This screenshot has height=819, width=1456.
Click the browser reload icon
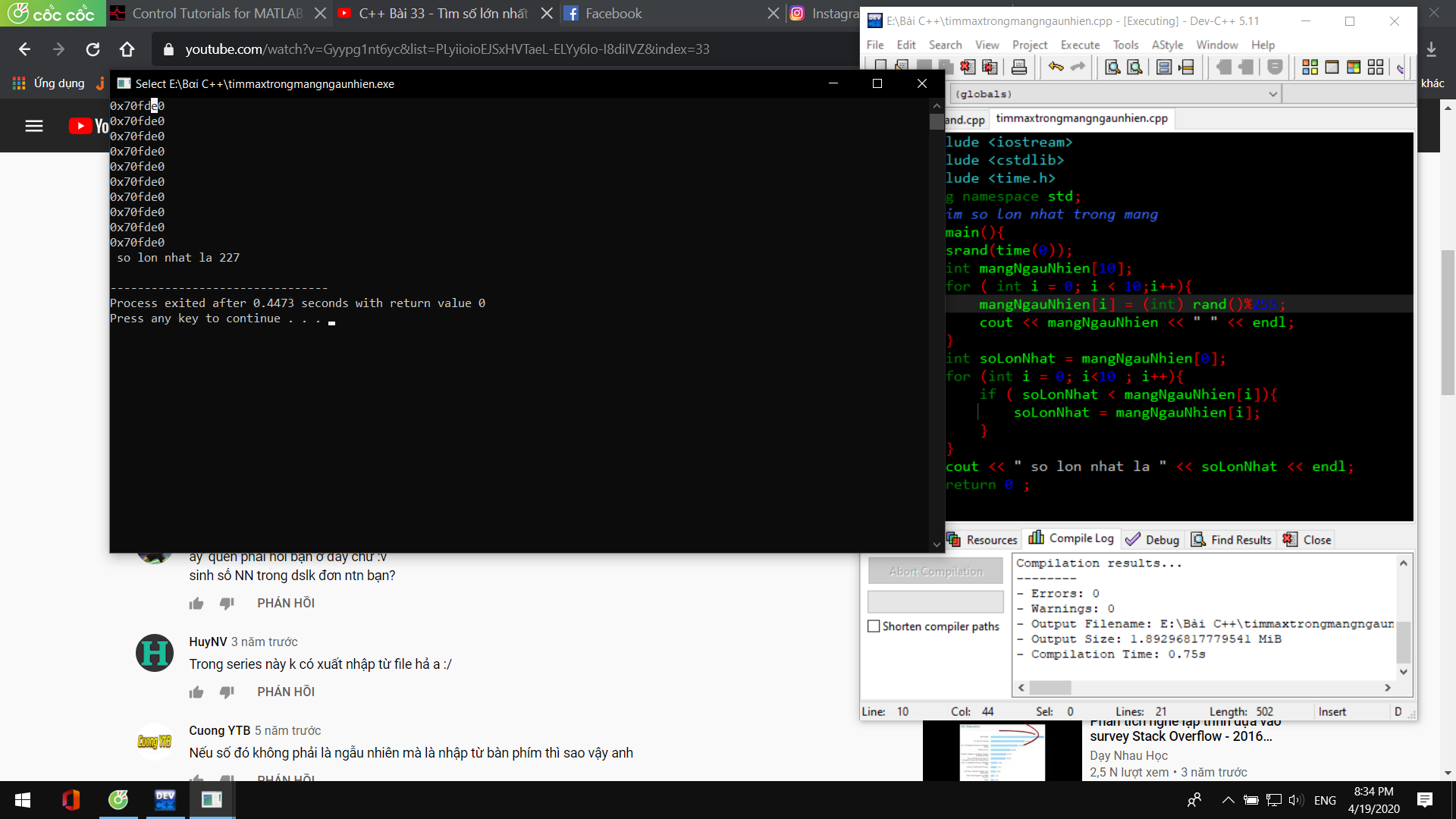click(x=93, y=49)
